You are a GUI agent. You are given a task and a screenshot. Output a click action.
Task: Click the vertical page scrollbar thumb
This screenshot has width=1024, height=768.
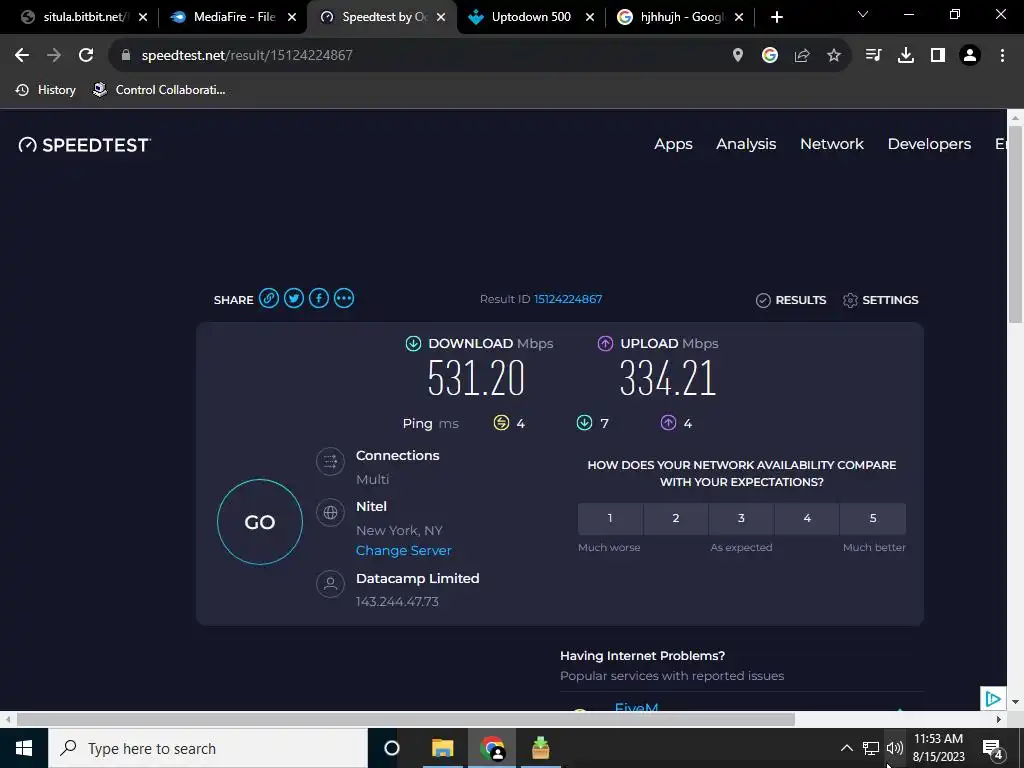[x=1015, y=223]
